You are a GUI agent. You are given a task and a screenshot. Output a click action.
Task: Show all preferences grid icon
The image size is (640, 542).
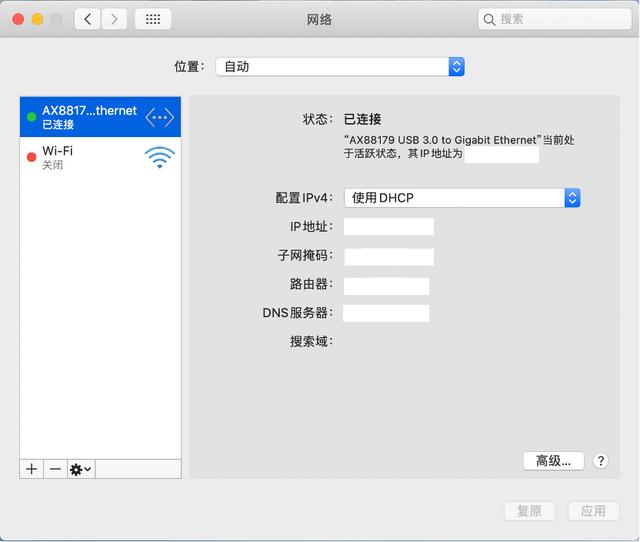(153, 19)
